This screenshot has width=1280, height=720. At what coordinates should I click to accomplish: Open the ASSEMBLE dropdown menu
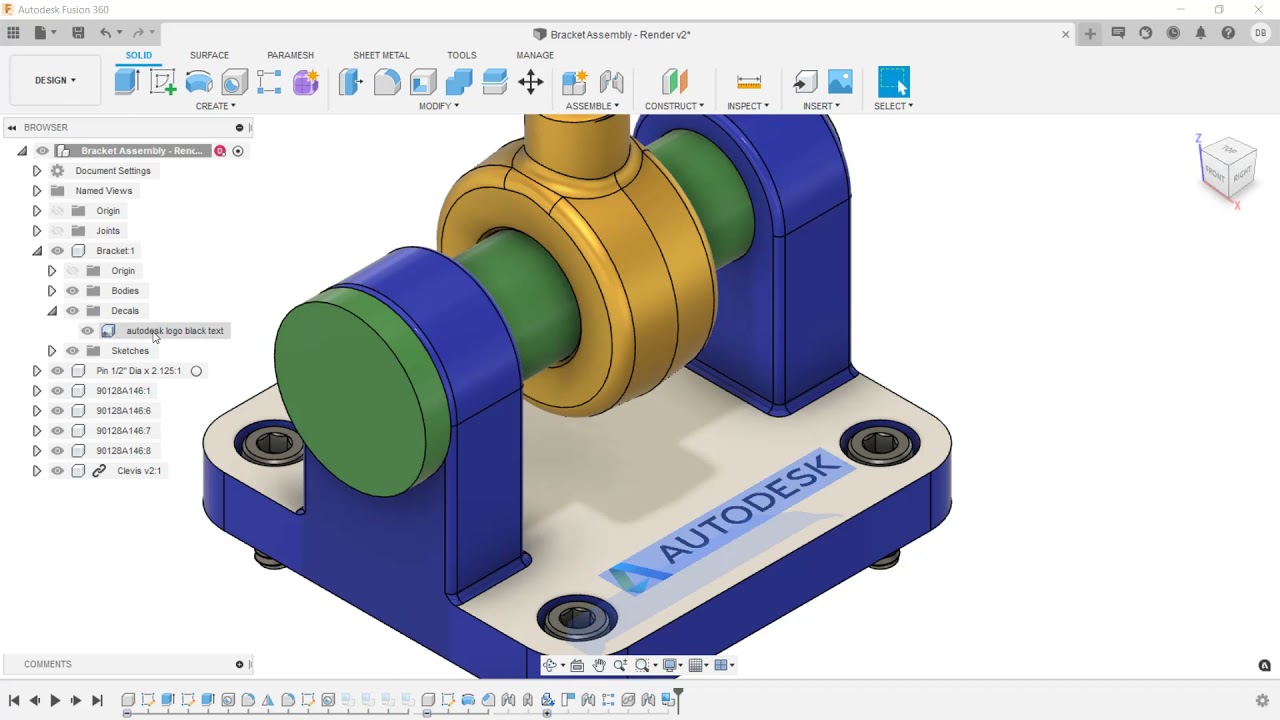point(592,106)
